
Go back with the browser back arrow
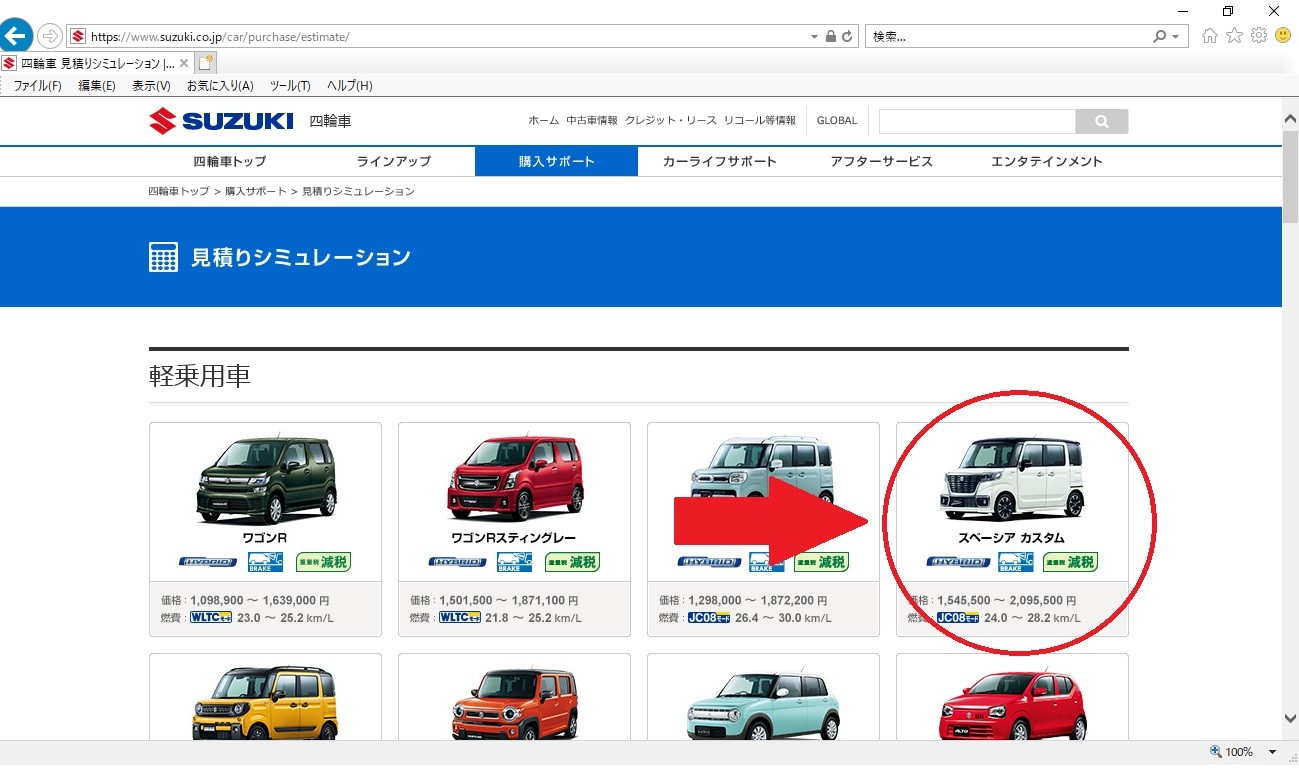click(13, 36)
